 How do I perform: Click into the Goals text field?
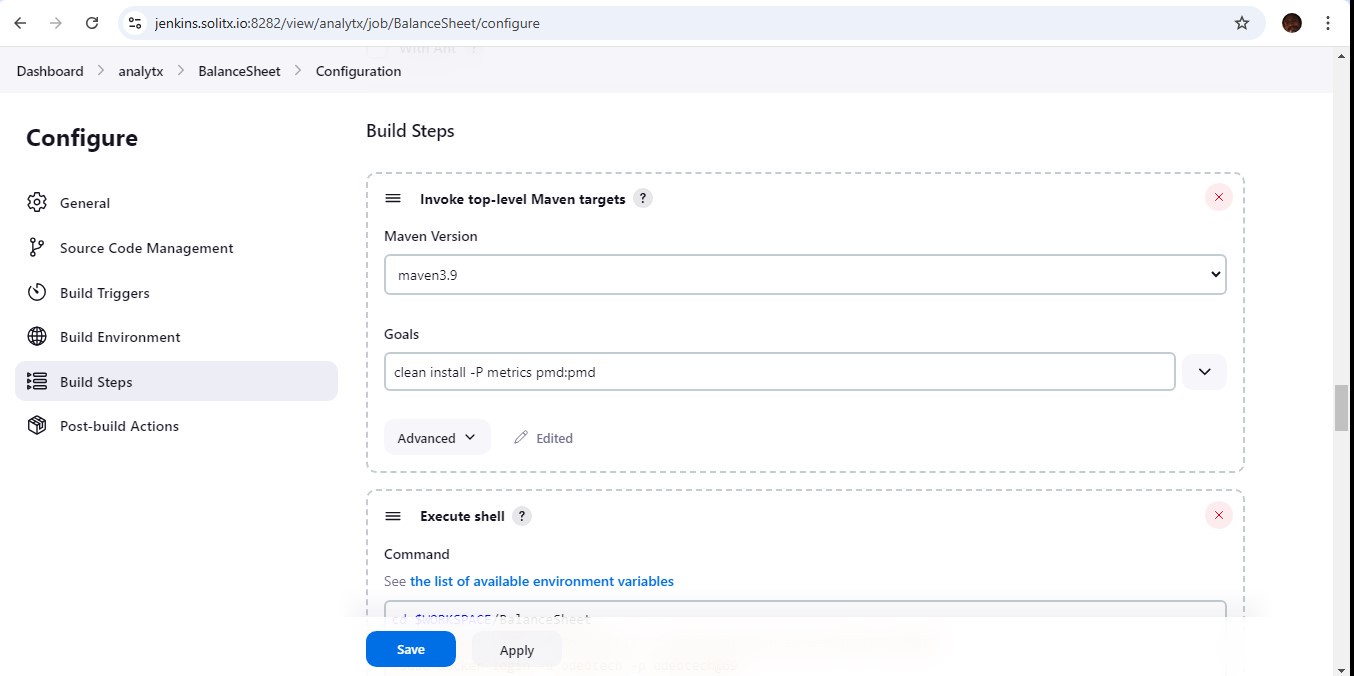click(779, 372)
